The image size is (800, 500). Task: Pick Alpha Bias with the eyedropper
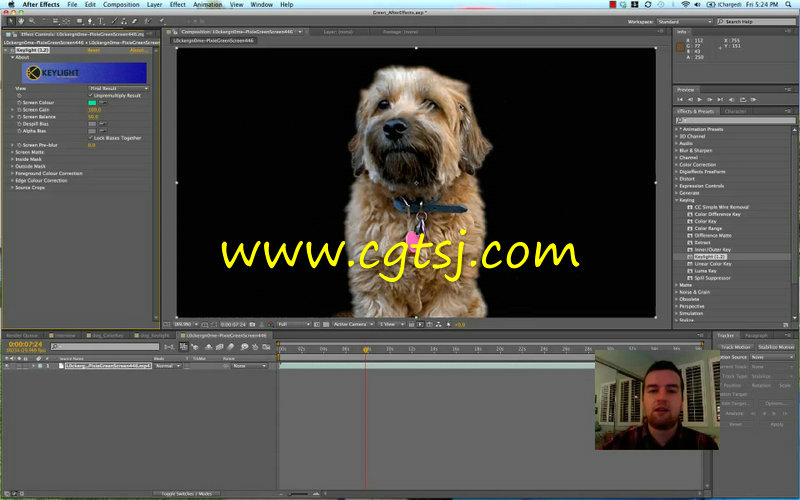tap(103, 131)
